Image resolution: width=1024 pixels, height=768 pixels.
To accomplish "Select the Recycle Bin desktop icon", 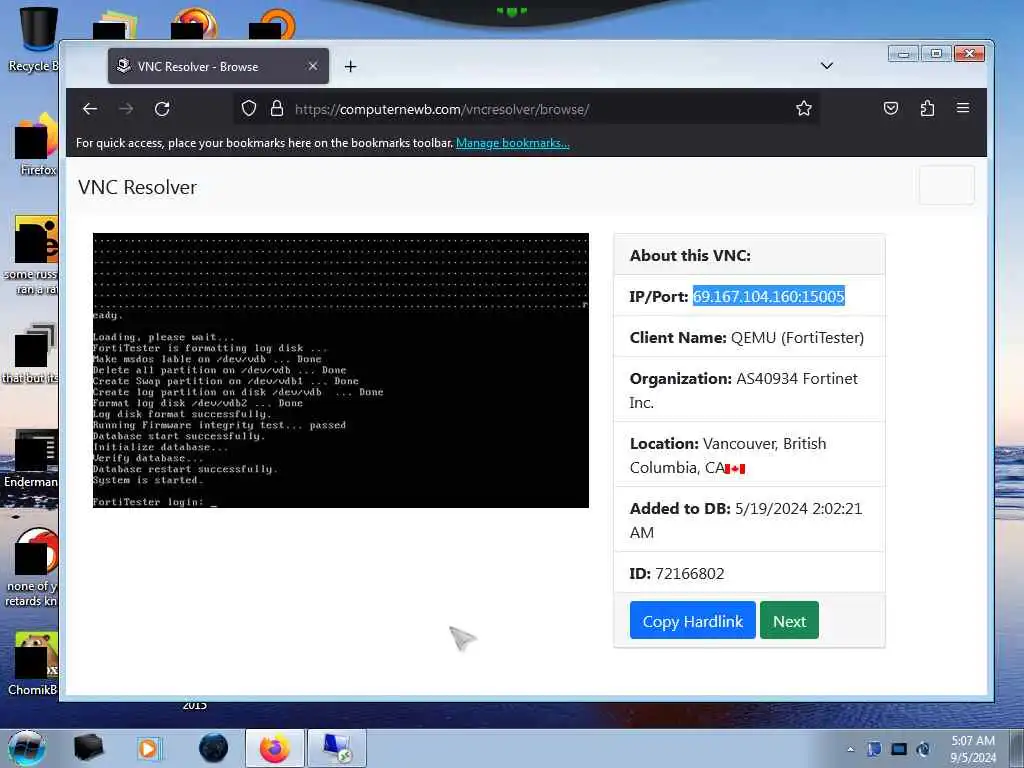I will 33,40.
